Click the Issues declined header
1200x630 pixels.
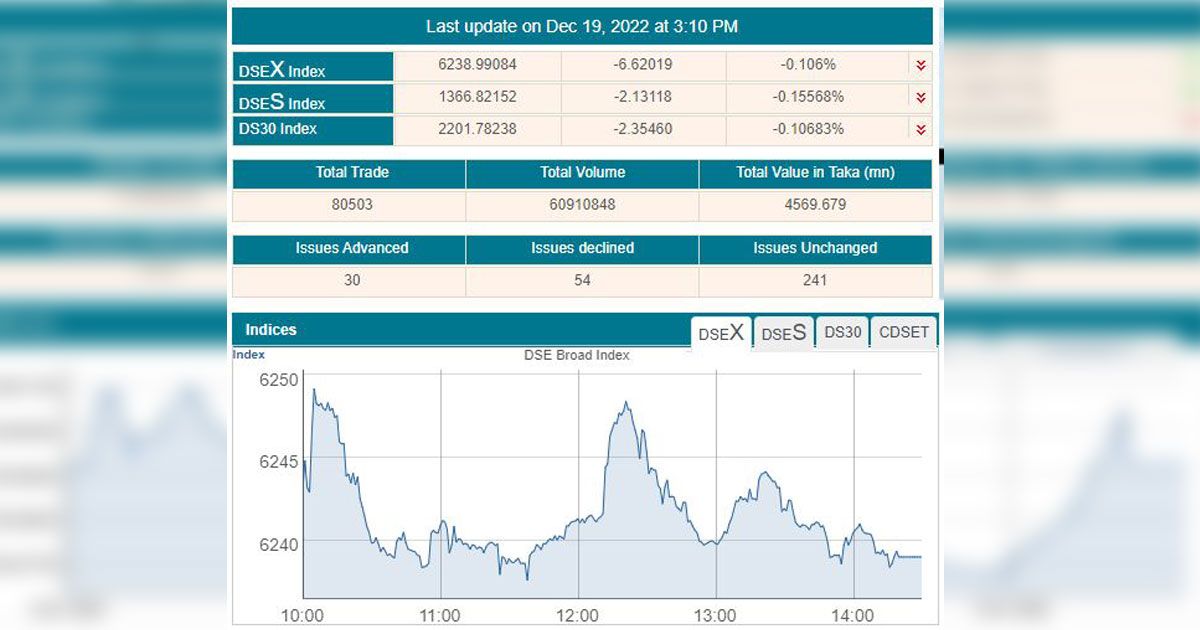pyautogui.click(x=583, y=248)
